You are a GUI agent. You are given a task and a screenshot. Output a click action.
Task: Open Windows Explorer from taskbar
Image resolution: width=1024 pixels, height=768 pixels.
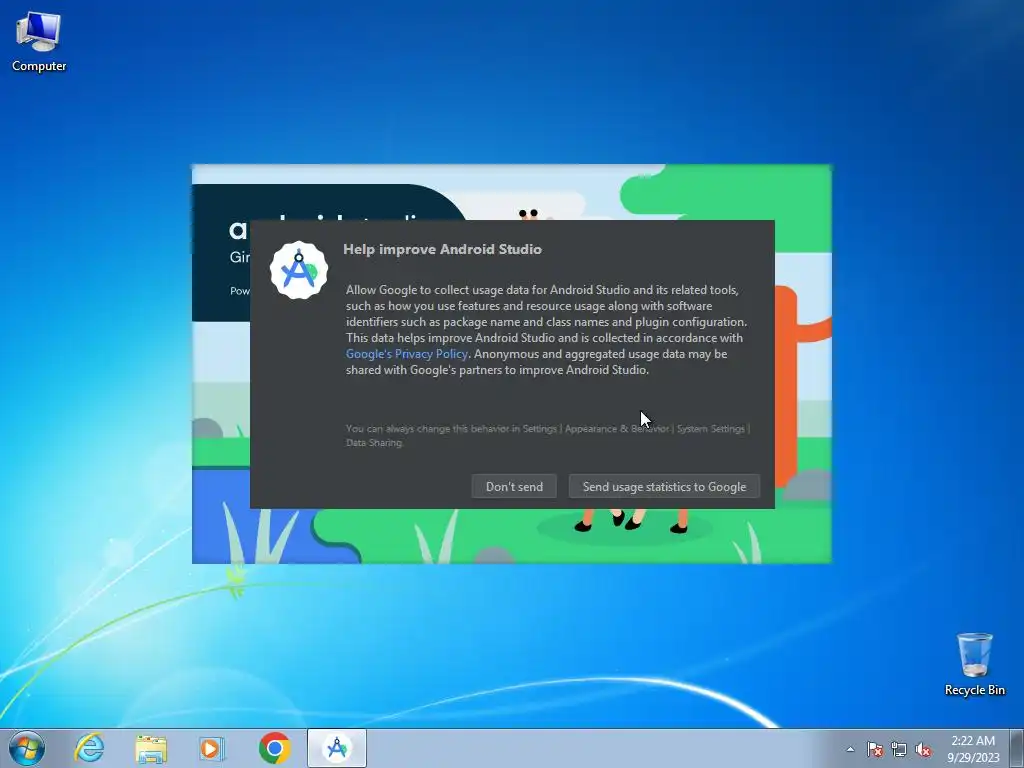(151, 748)
